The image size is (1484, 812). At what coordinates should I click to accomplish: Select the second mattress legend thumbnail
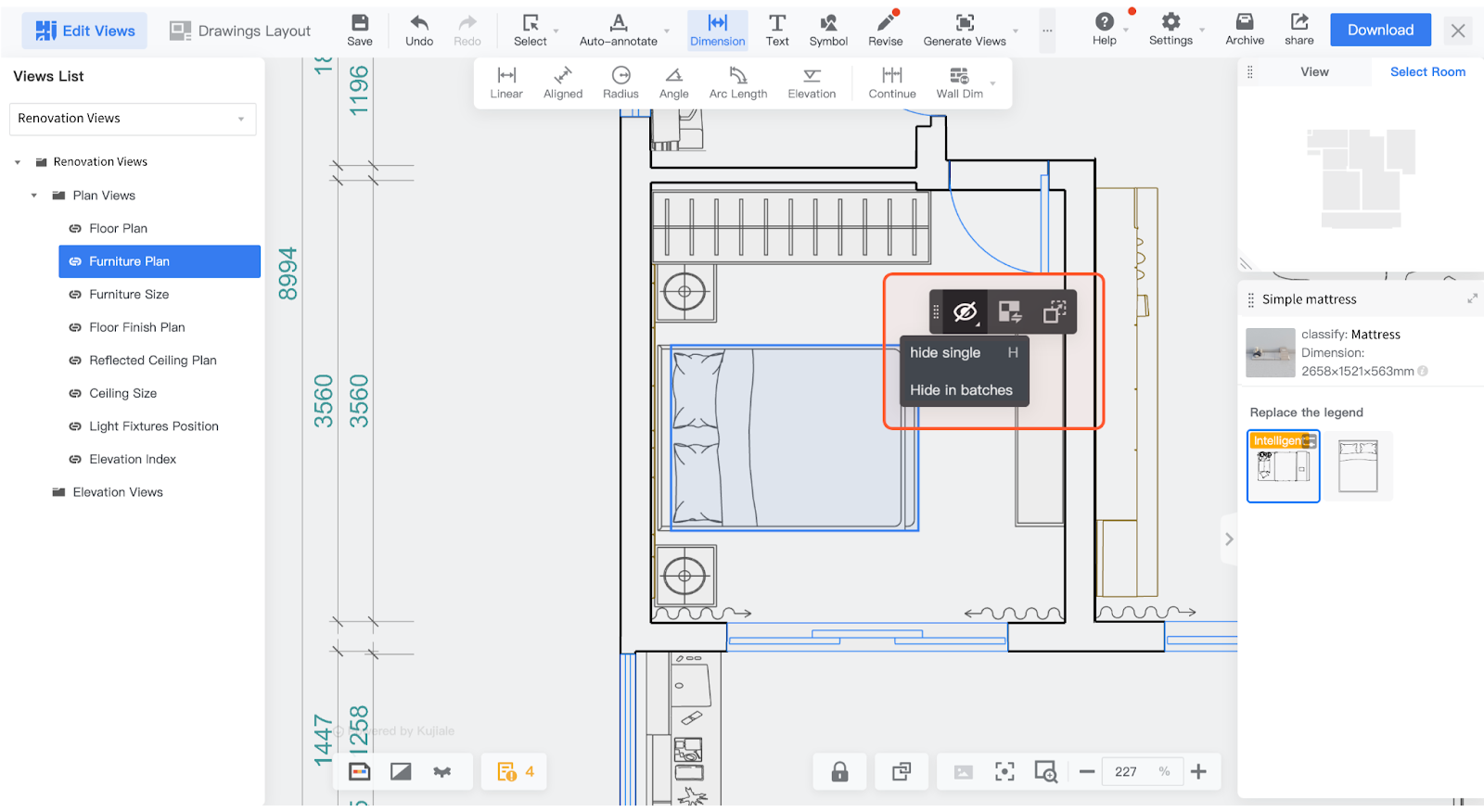[x=1358, y=466]
